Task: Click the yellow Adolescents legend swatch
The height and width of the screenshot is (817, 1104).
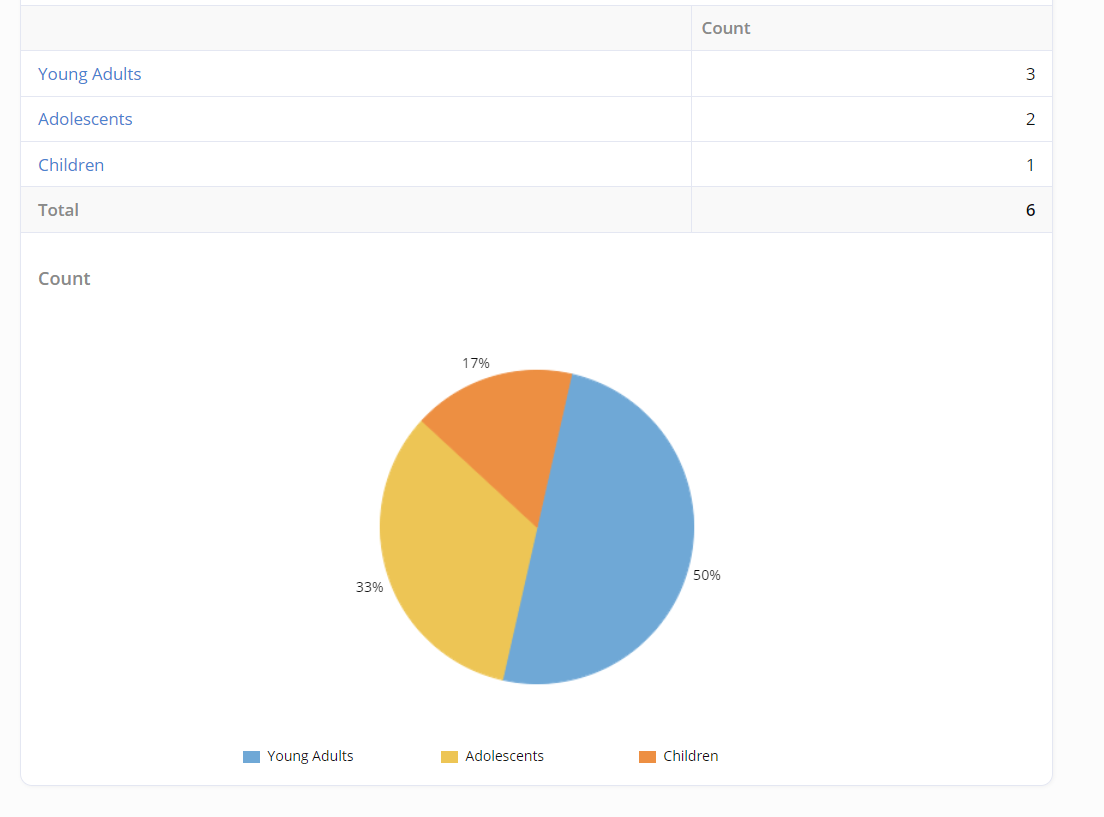Action: tap(449, 757)
